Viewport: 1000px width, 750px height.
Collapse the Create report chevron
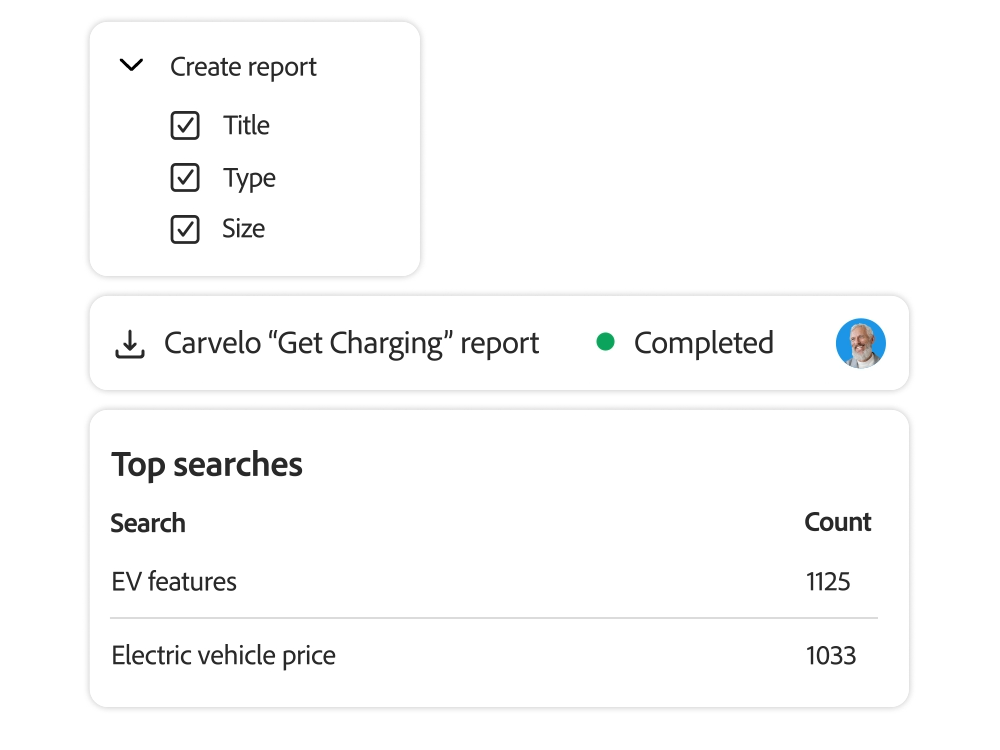[131, 67]
